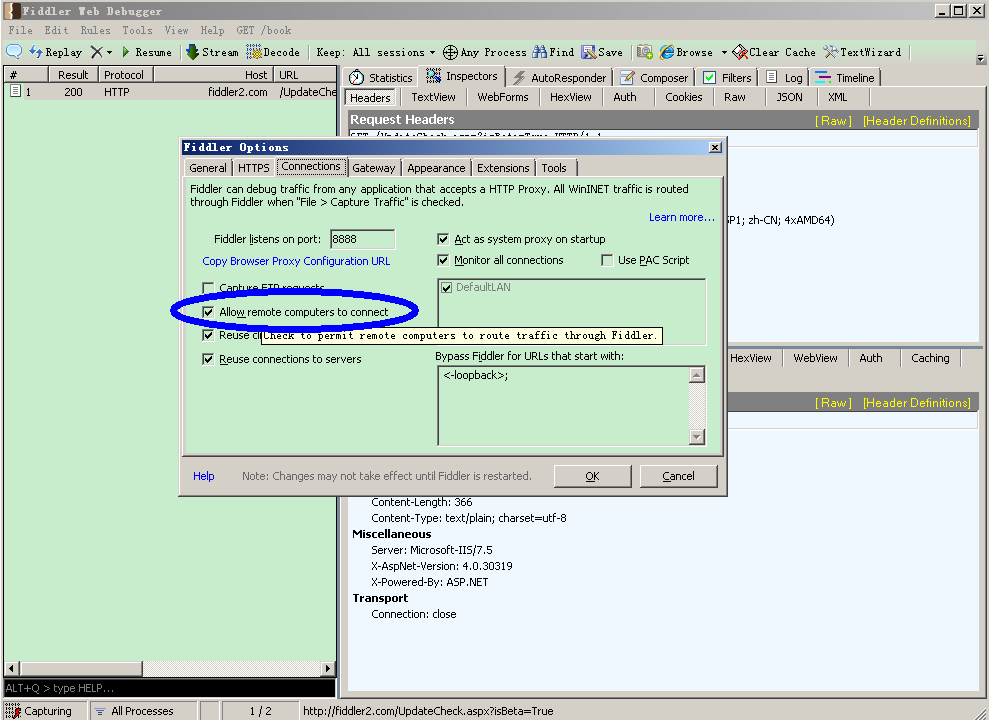Open TextWizard from the toolbar
This screenshot has width=989, height=720.
(x=862, y=52)
